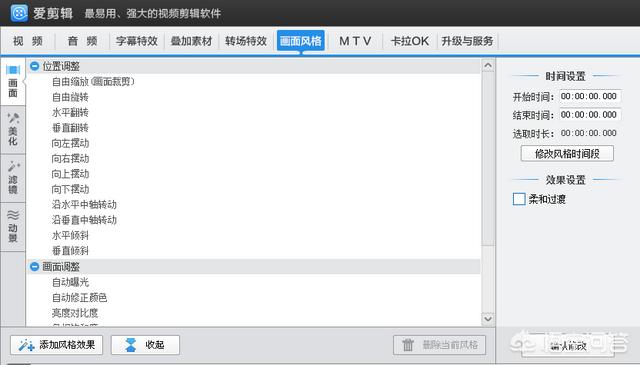Select the 自动曝光 style

click(70, 282)
